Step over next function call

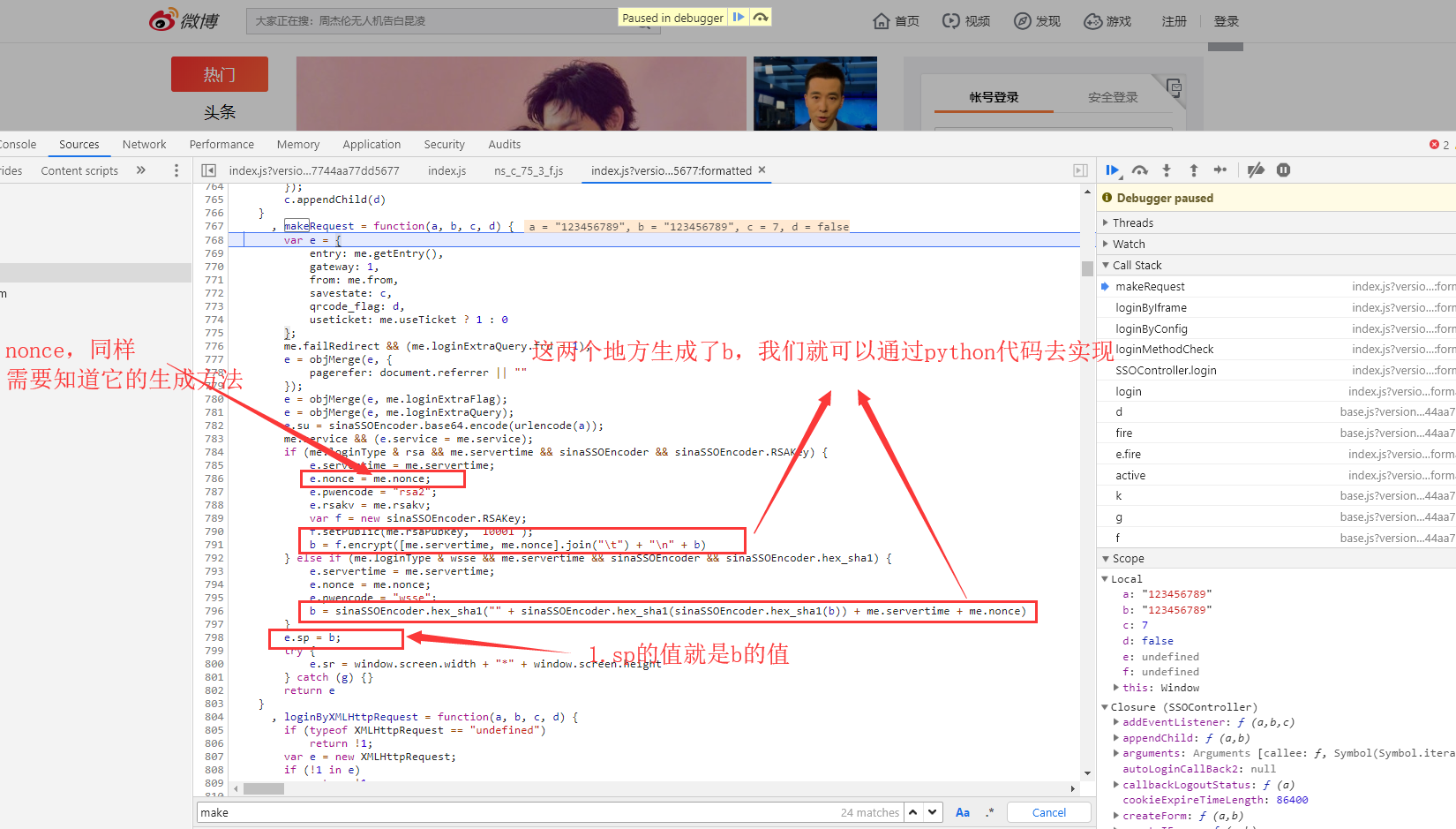click(1140, 170)
